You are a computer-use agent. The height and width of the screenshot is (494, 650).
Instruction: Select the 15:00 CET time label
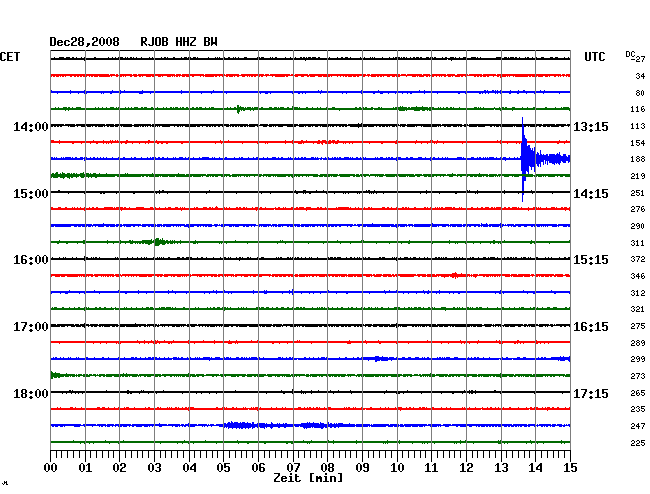(x=31, y=194)
